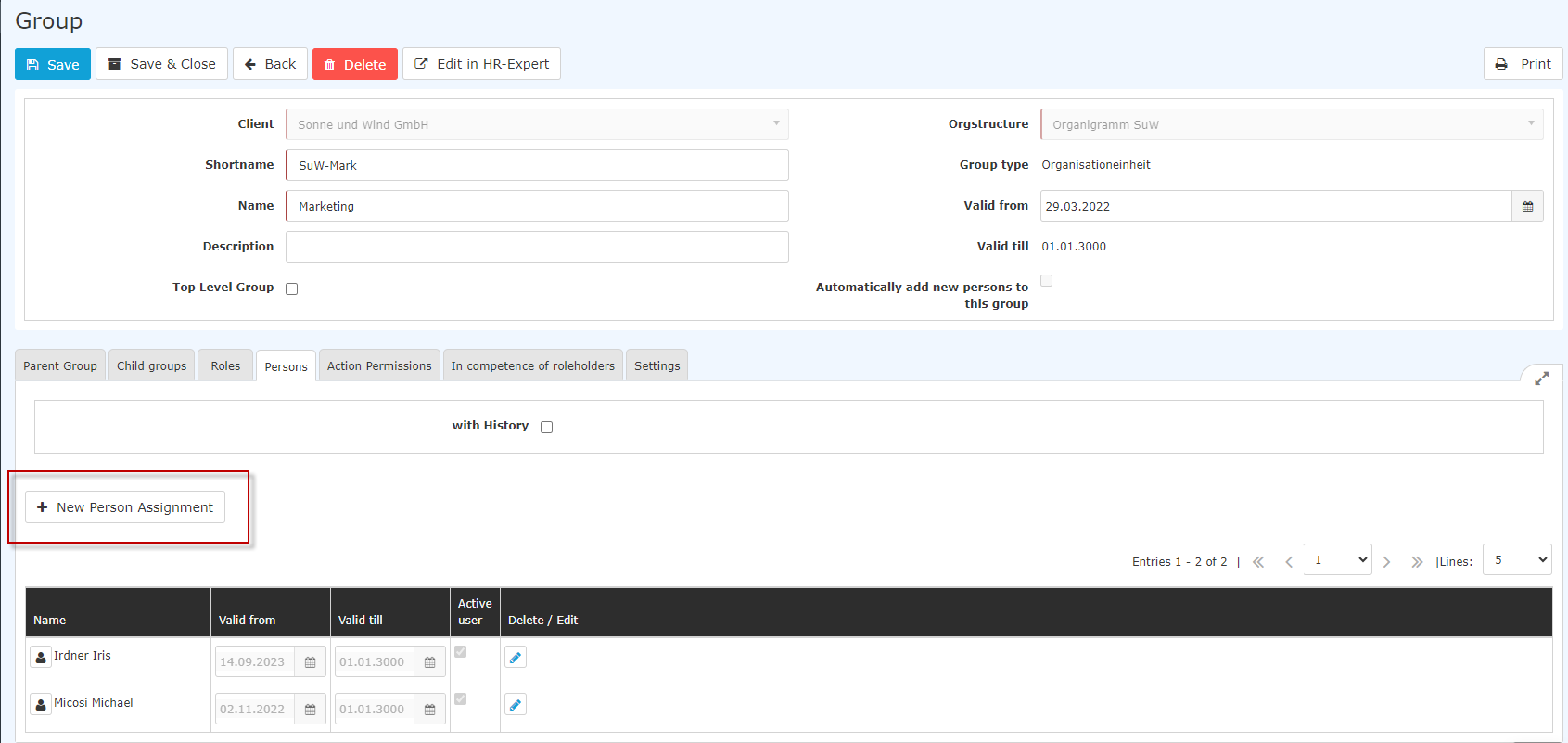Open the Settings tab
Screen dimensions: 1568x743
(657, 365)
